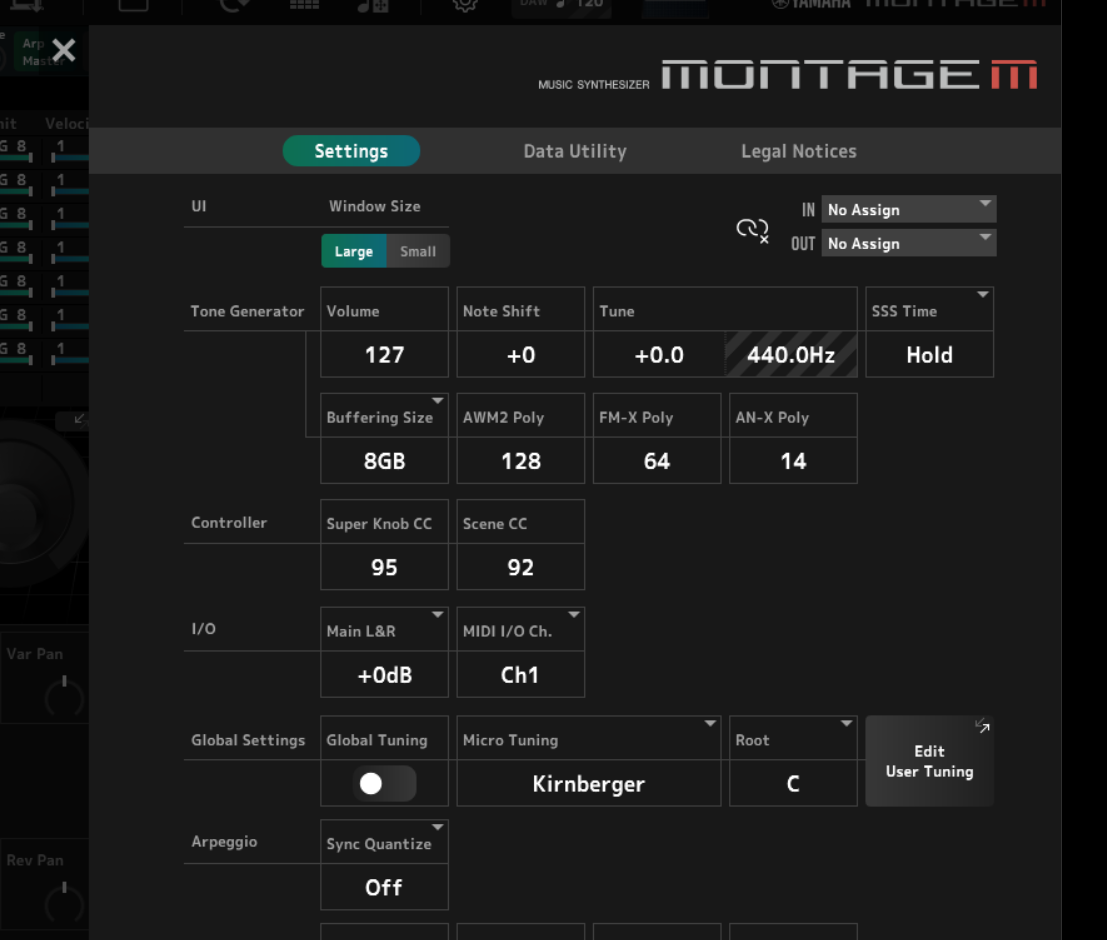Switch to the Data Utility tab
The height and width of the screenshot is (940, 1107).
574,151
